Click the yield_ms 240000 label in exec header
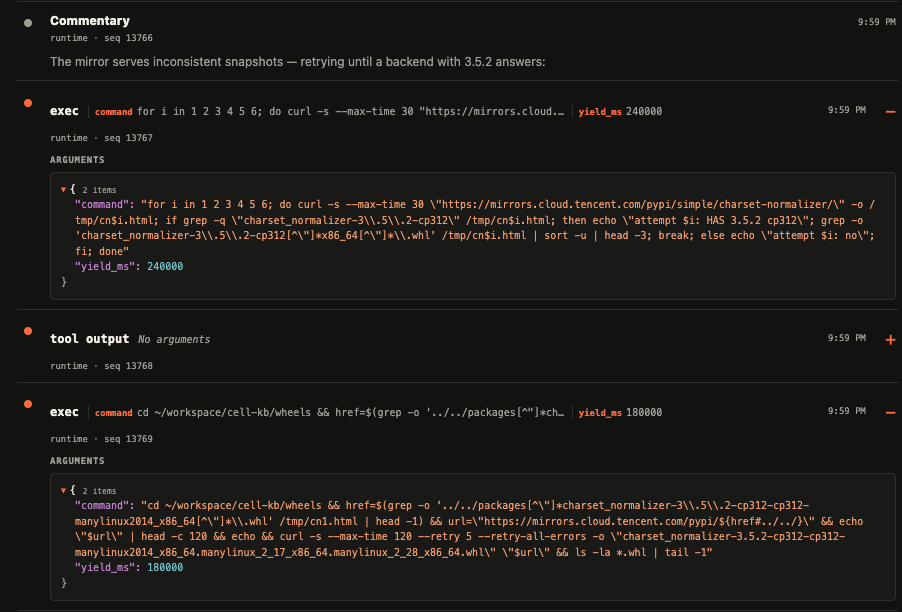Screen dimensions: 902x612 pos(620,112)
